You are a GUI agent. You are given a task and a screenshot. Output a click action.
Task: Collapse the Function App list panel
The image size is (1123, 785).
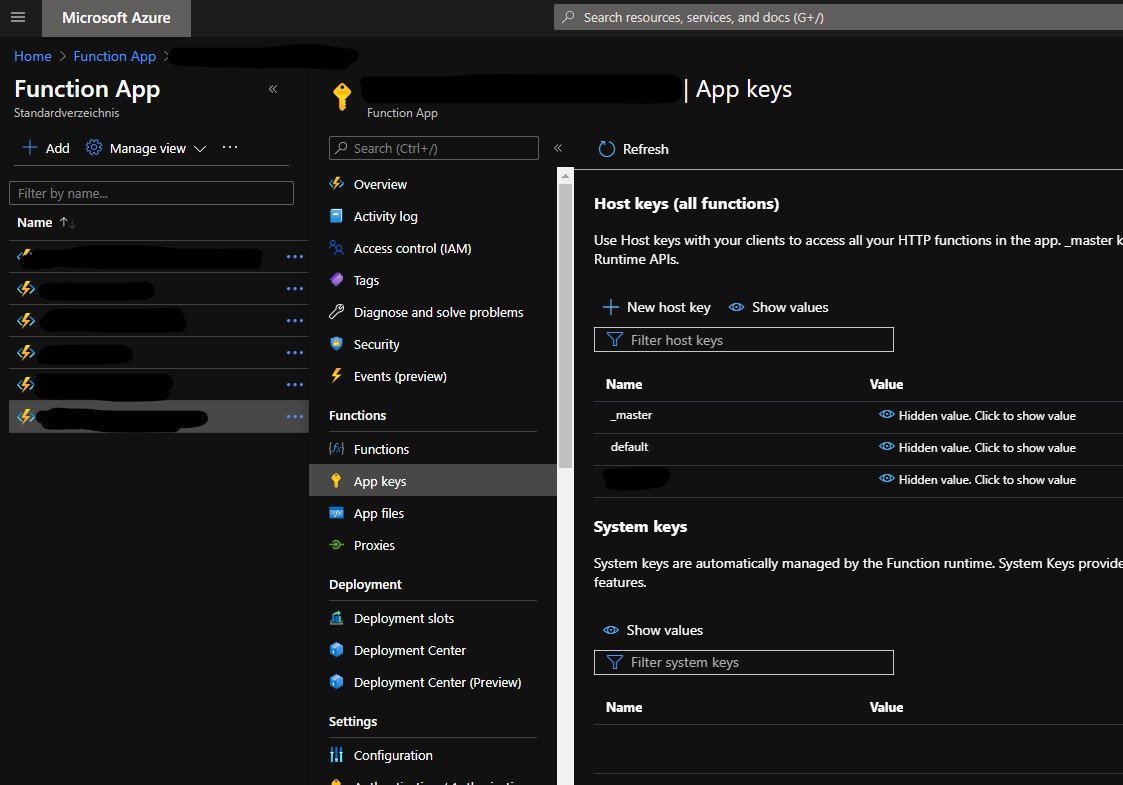coord(273,89)
